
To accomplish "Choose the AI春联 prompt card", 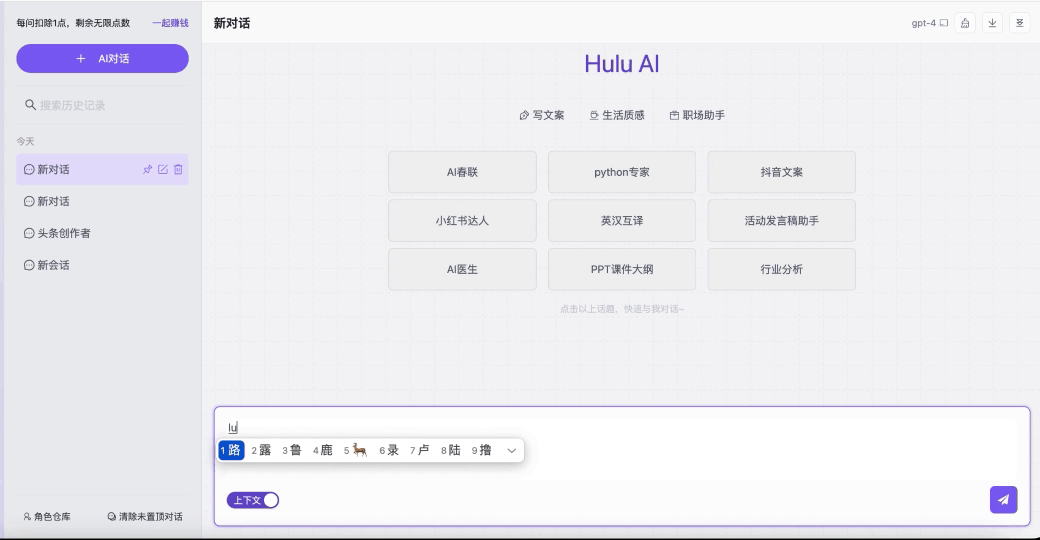I will [462, 172].
